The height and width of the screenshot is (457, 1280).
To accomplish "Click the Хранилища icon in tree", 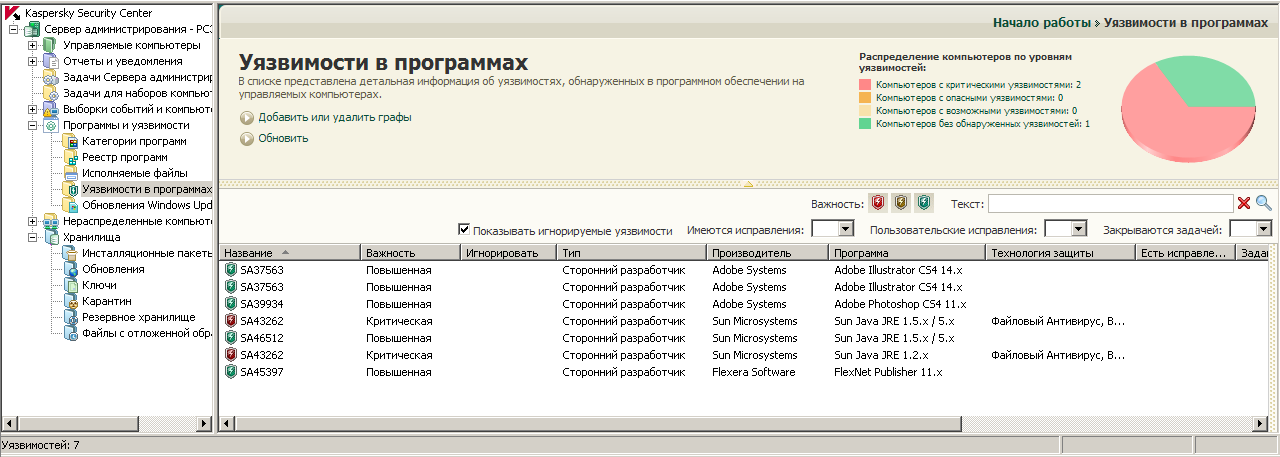I will (x=50, y=237).
